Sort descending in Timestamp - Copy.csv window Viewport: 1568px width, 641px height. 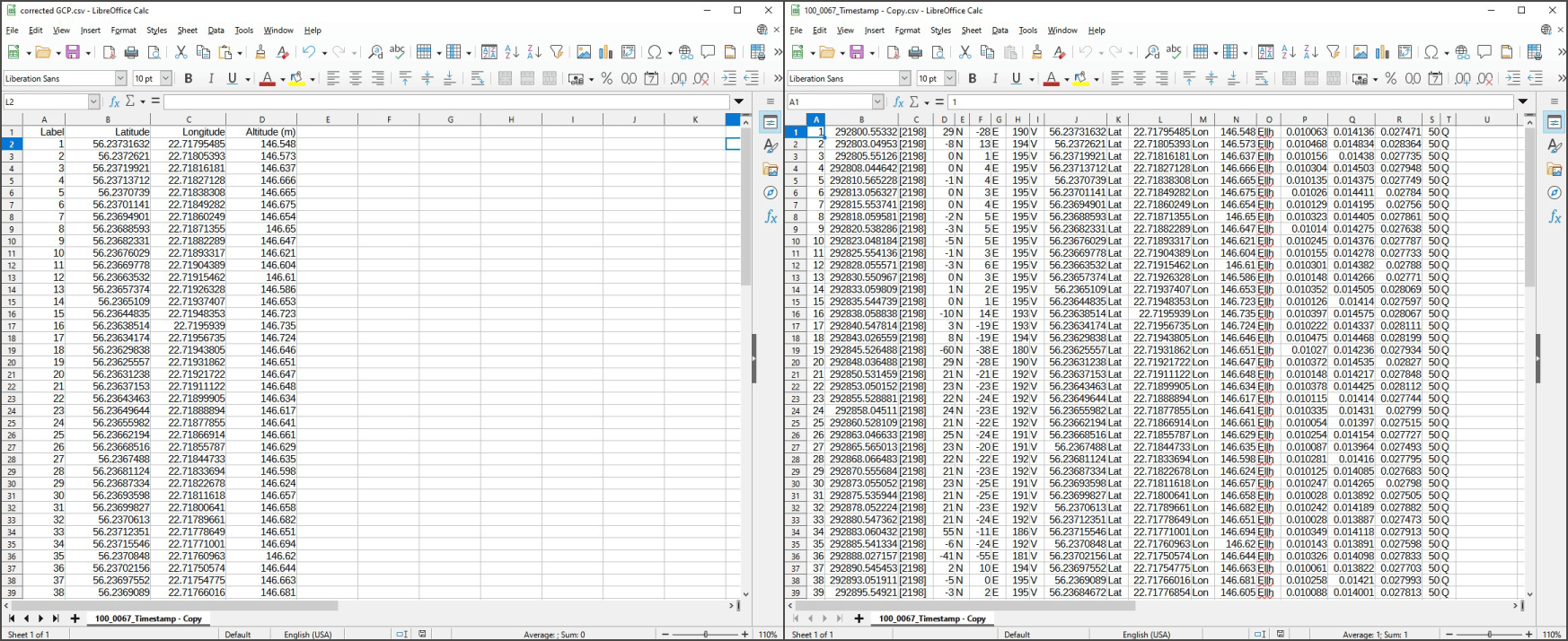[x=1311, y=52]
